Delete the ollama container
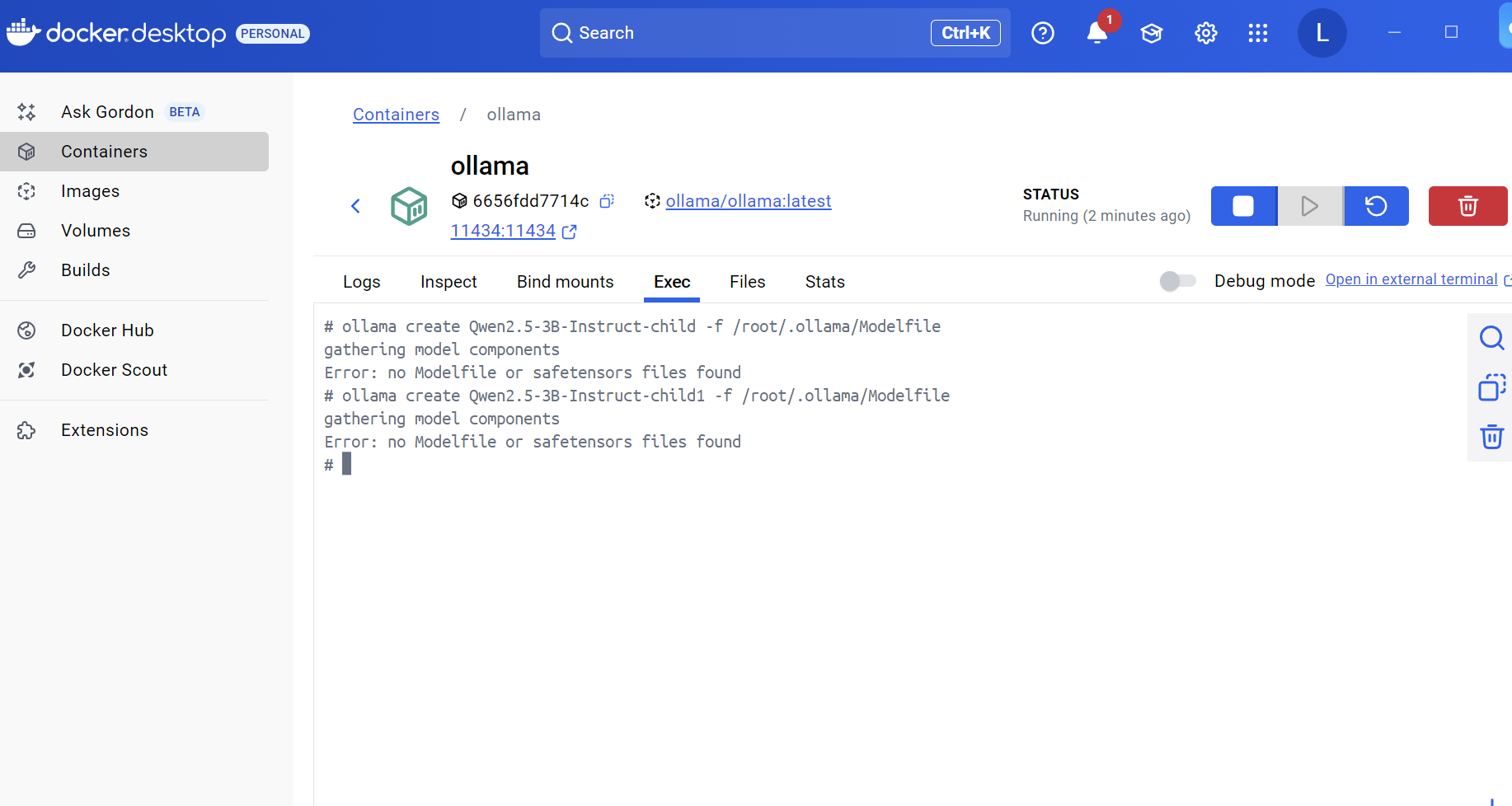 click(1467, 206)
